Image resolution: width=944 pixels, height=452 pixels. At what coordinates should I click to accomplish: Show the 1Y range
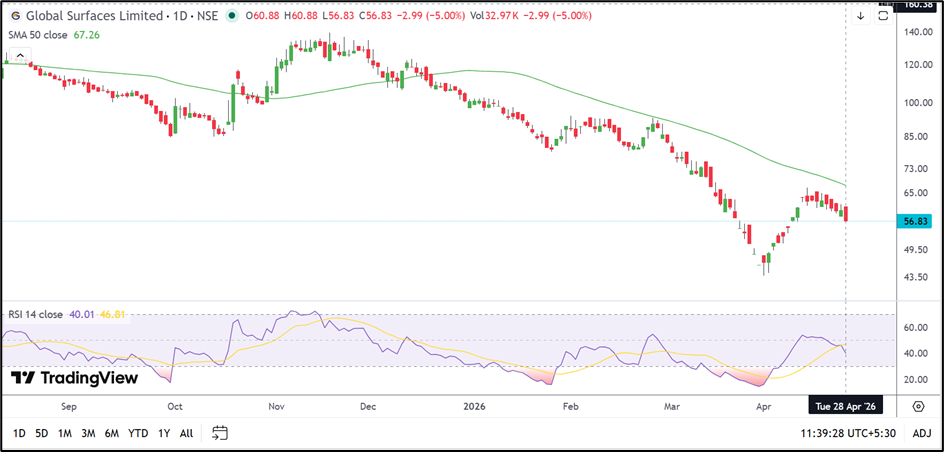pyautogui.click(x=164, y=433)
